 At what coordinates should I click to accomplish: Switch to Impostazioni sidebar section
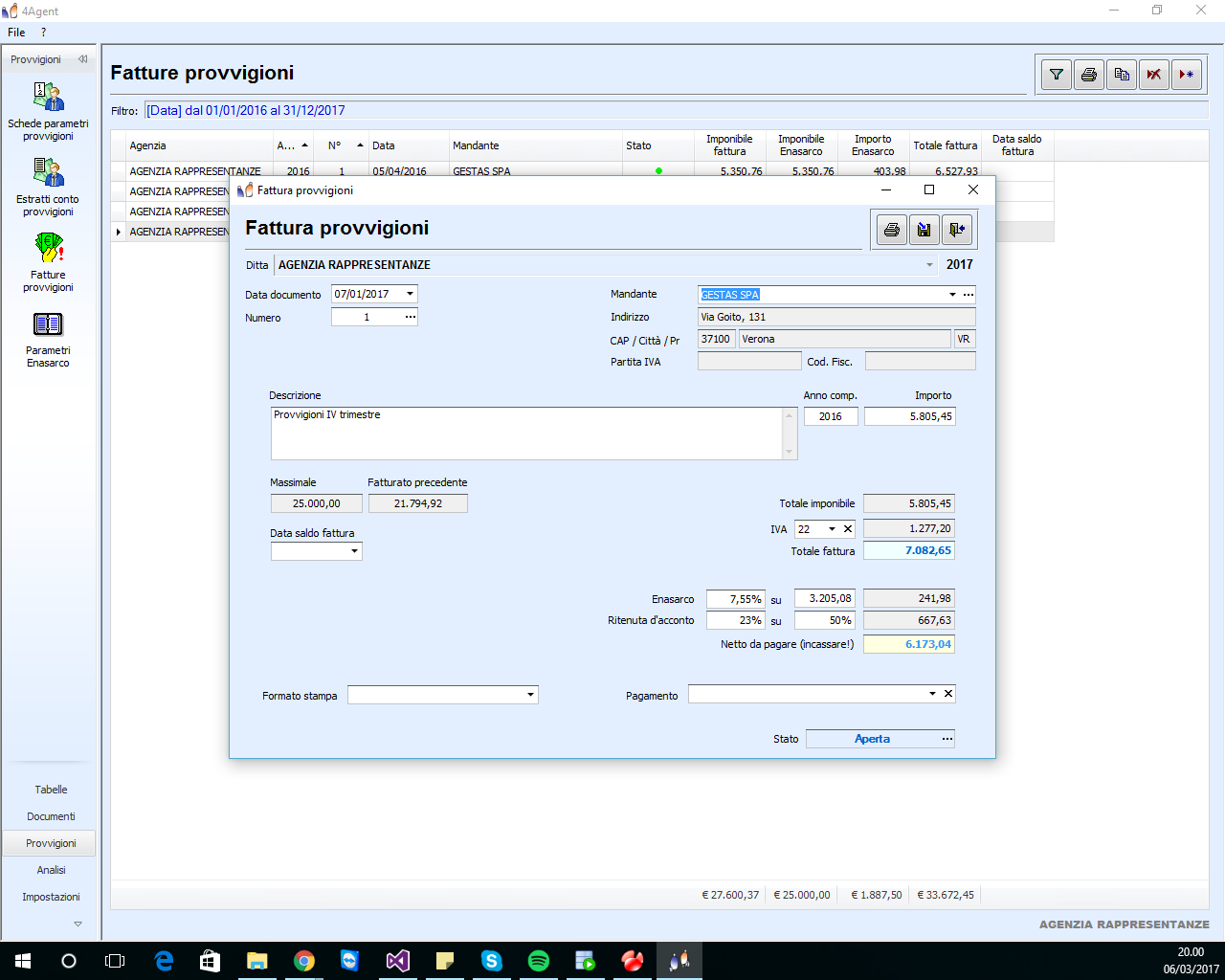pos(51,897)
